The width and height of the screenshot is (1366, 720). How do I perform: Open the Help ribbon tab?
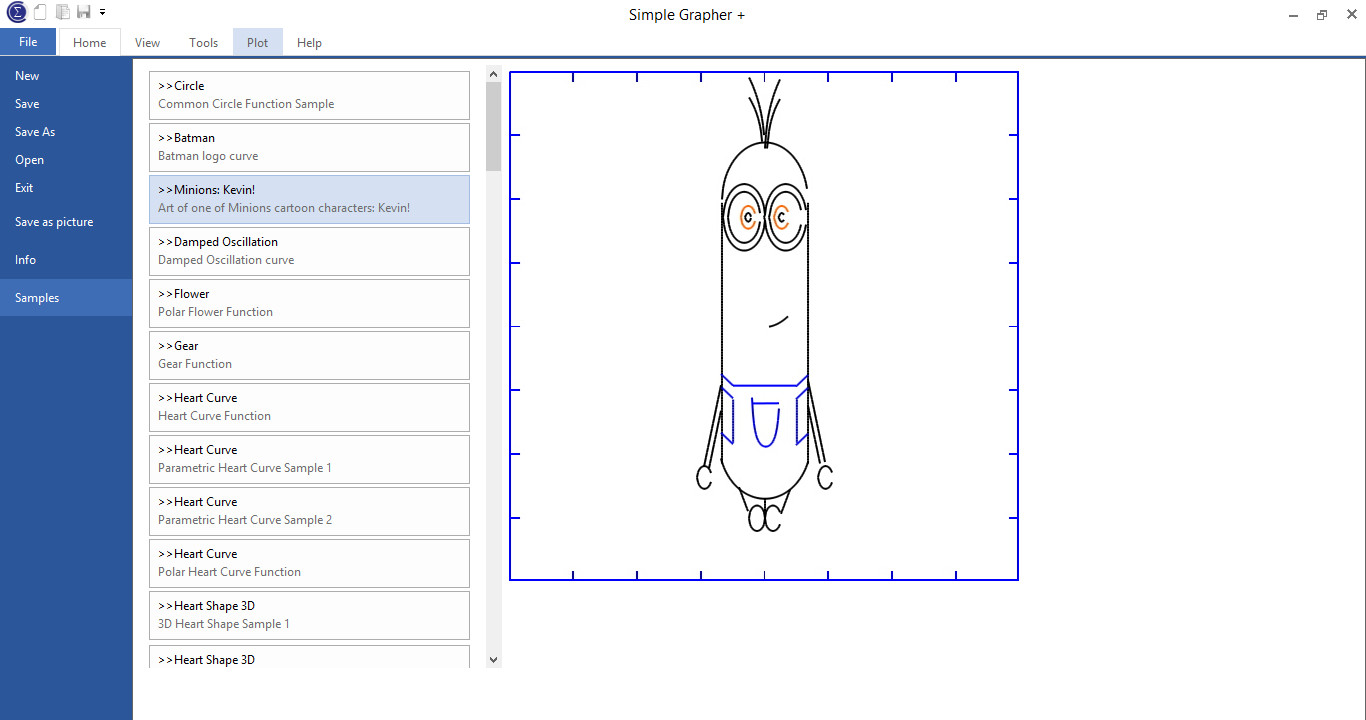click(309, 43)
